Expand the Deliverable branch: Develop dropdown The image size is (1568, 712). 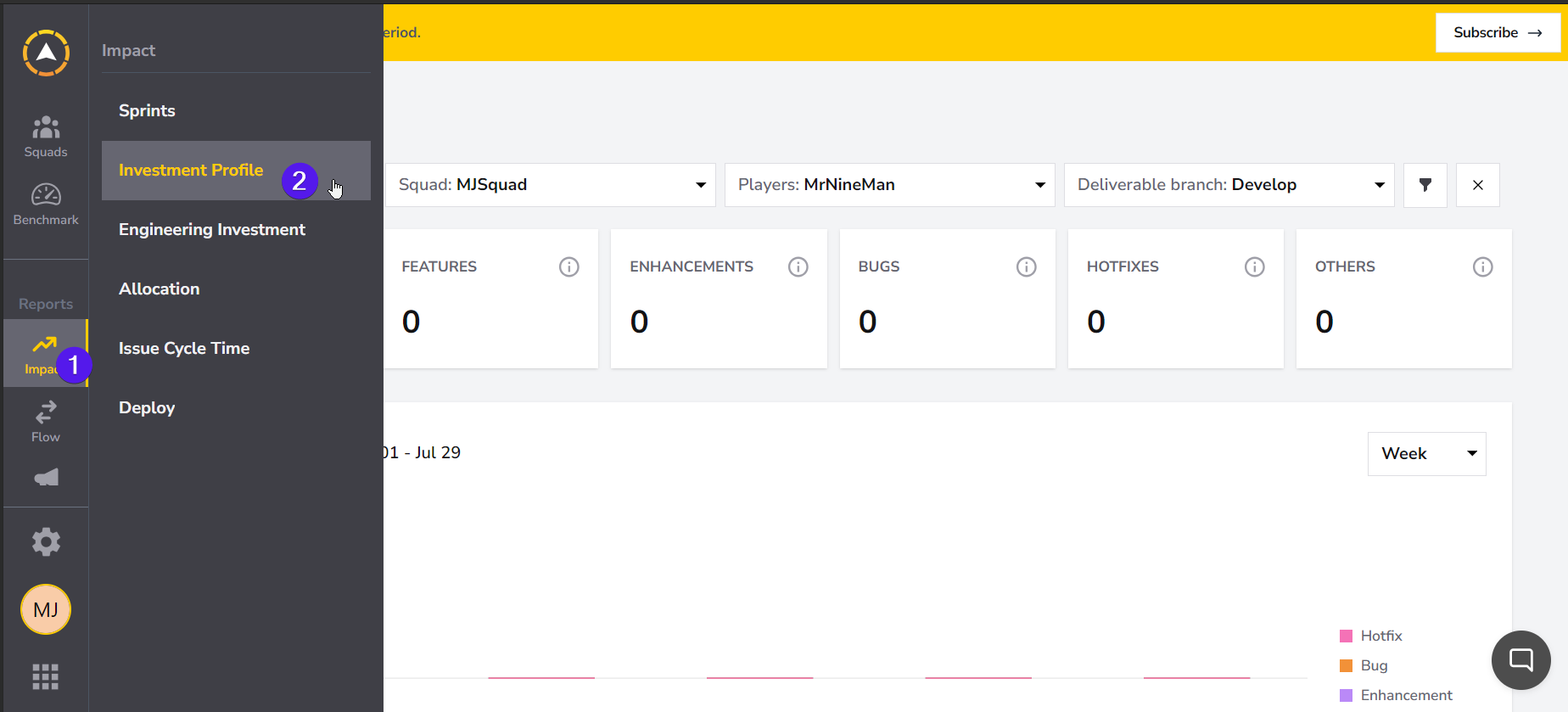click(1229, 185)
